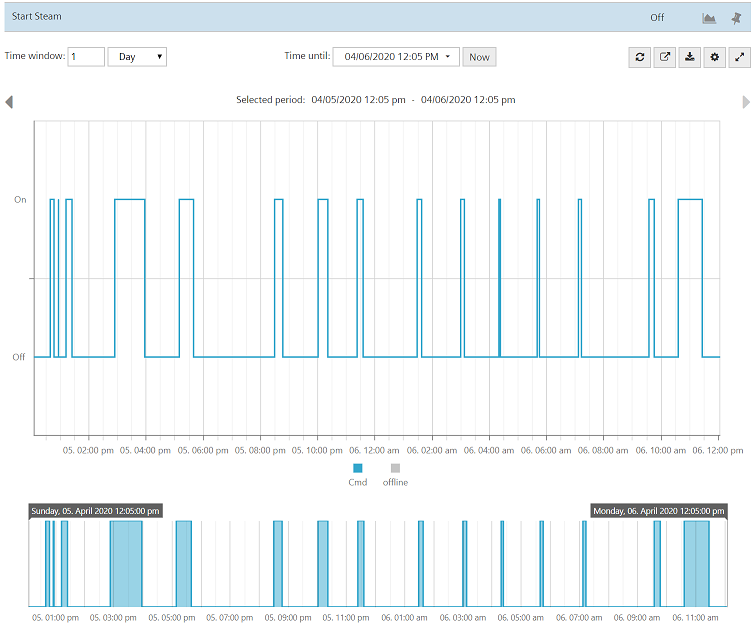The width and height of the screenshot is (755, 624).
Task: Go to next period with right arrow
Action: pyautogui.click(x=746, y=101)
